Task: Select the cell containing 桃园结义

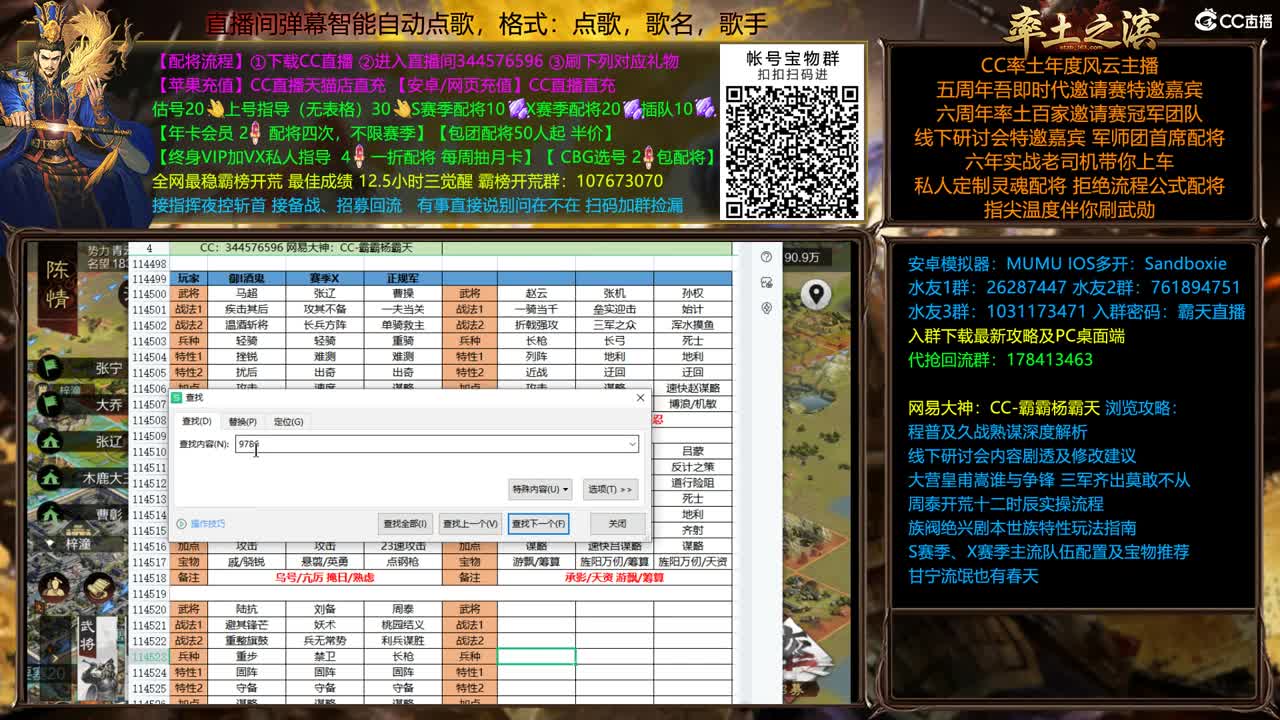Action: pyautogui.click(x=402, y=625)
